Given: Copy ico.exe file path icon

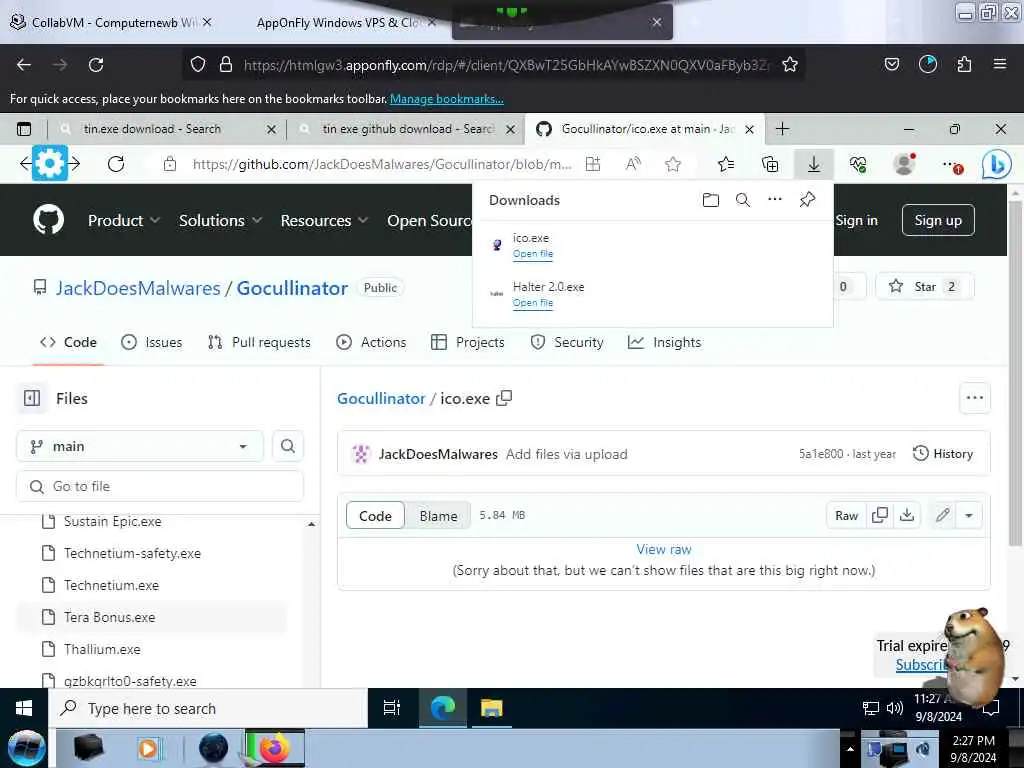Looking at the screenshot, I should pos(504,398).
